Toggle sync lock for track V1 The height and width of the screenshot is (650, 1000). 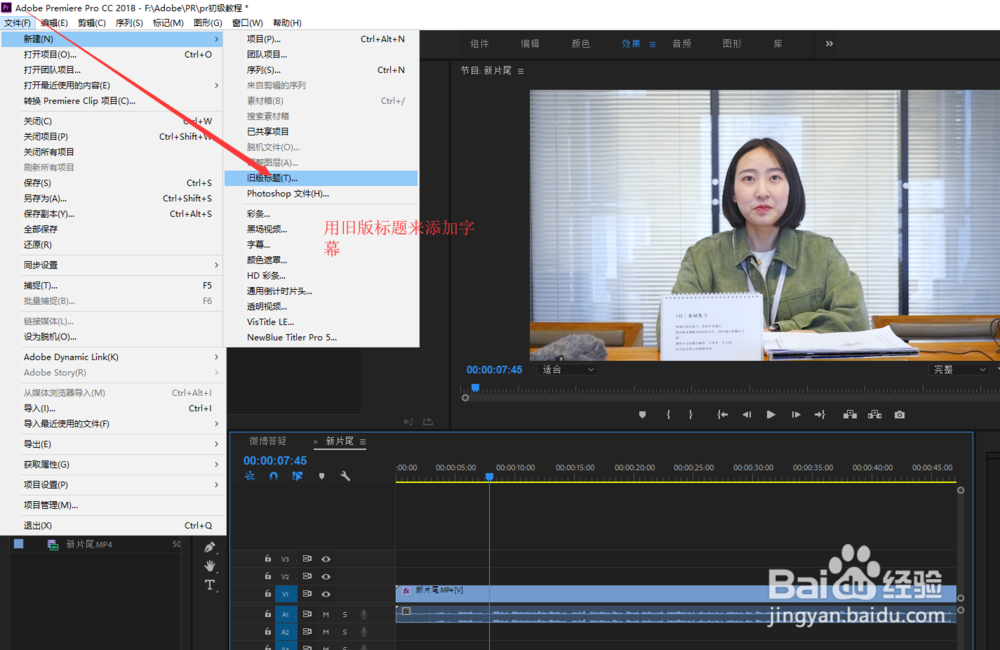pos(307,594)
